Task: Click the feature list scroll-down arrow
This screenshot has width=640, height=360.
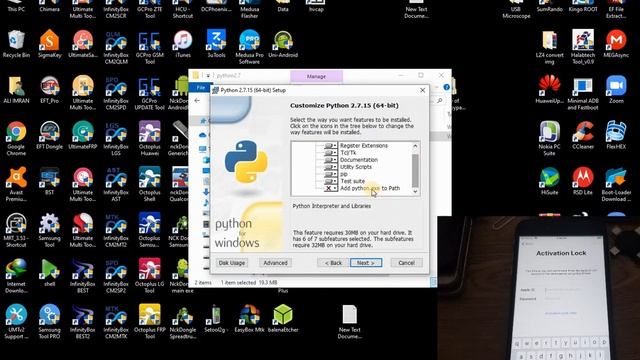Action: pyautogui.click(x=416, y=191)
